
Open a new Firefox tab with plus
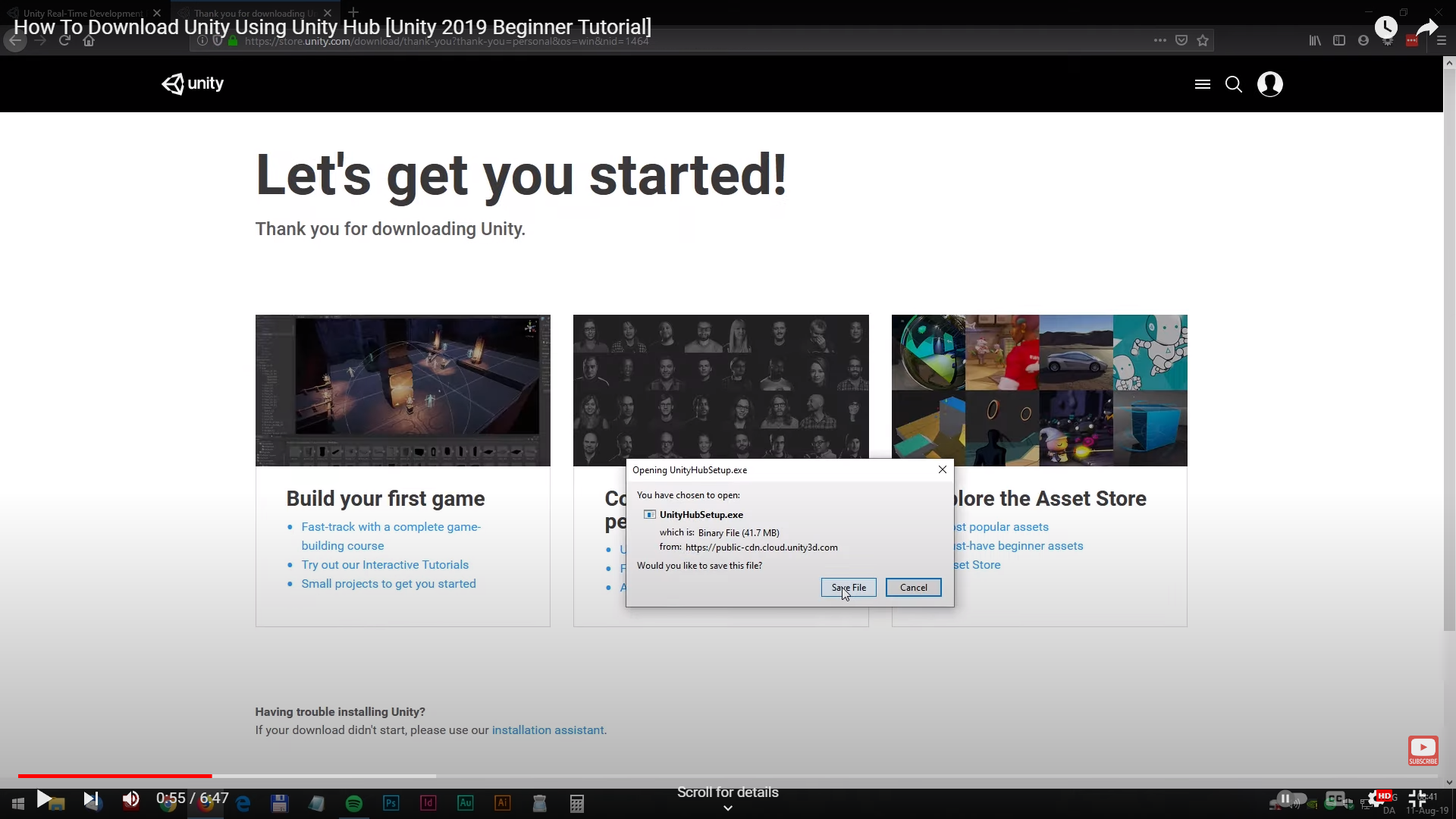[x=353, y=12]
